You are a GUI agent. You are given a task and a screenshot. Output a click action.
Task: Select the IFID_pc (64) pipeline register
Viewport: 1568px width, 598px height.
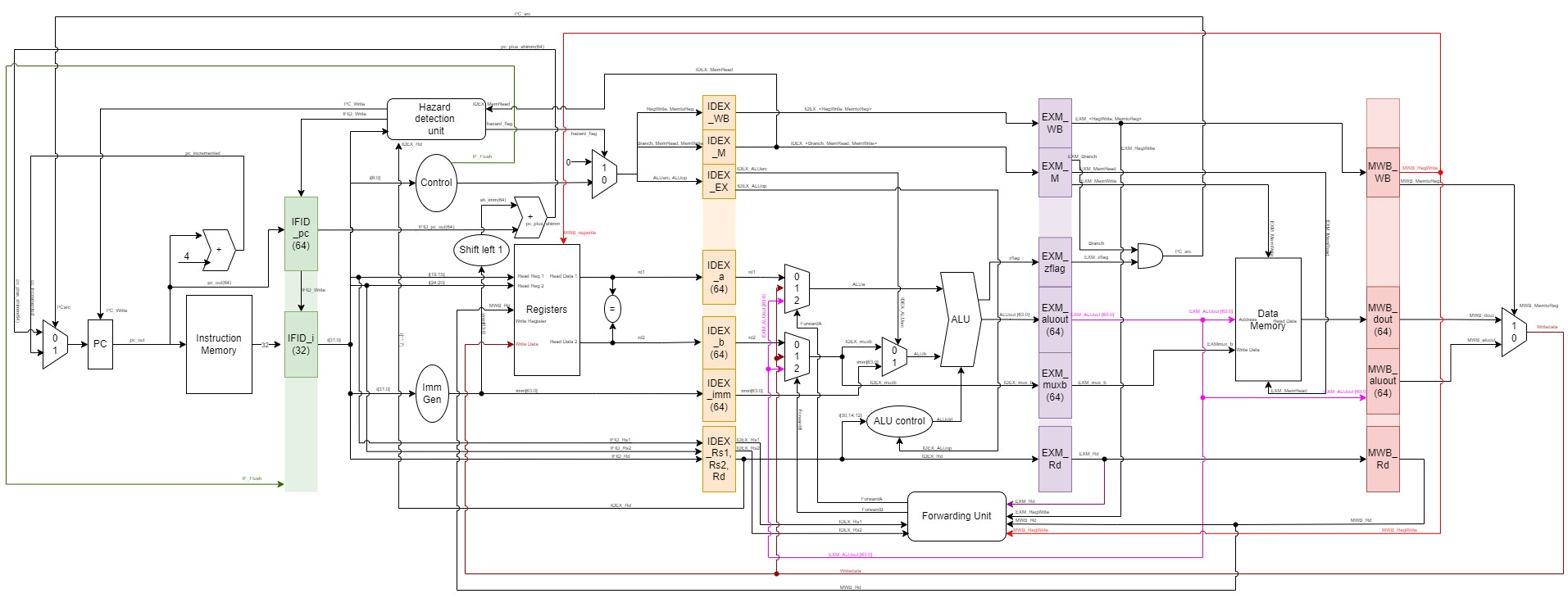[301, 233]
